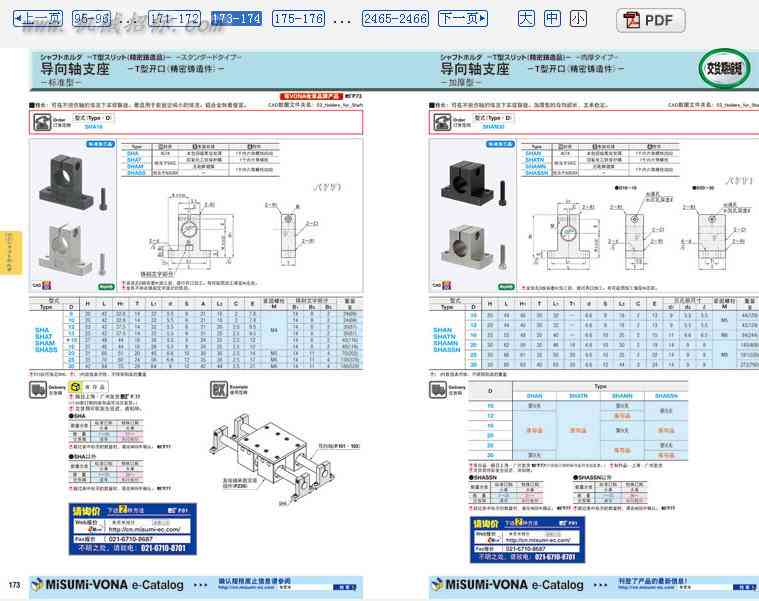759x601 pixels.
Task: Click the Order telephone icon on left page
Action: pos(42,122)
